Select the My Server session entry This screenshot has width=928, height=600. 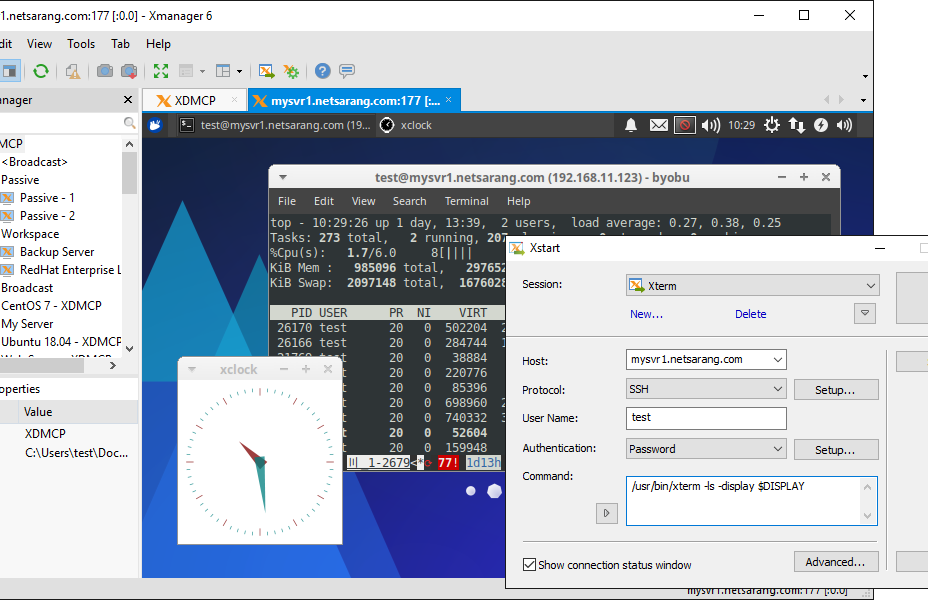click(27, 324)
